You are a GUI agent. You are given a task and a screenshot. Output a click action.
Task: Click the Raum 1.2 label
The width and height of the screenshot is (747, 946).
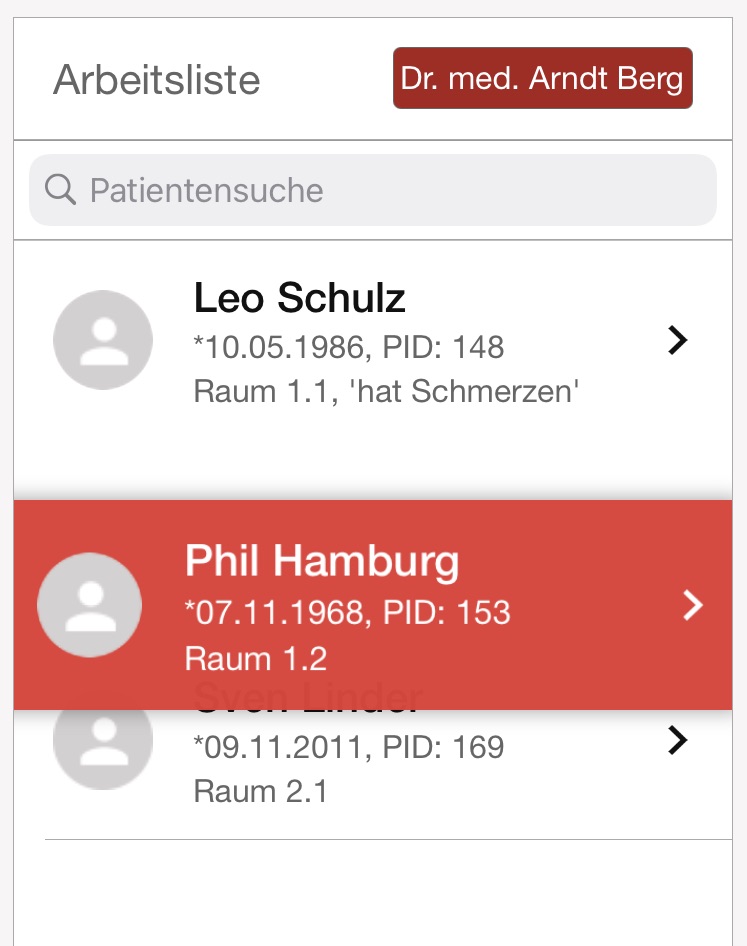click(x=256, y=658)
